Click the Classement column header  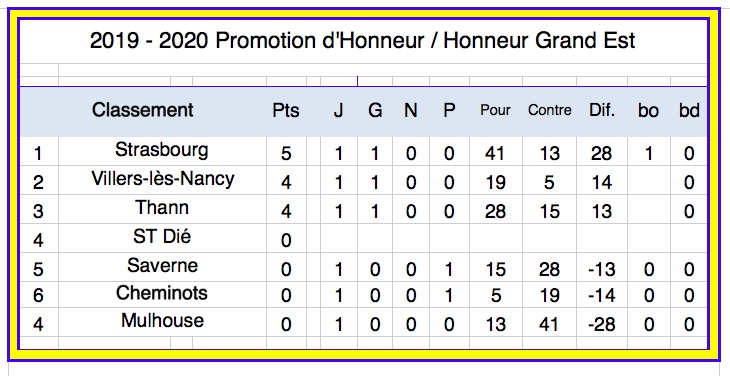coord(142,111)
